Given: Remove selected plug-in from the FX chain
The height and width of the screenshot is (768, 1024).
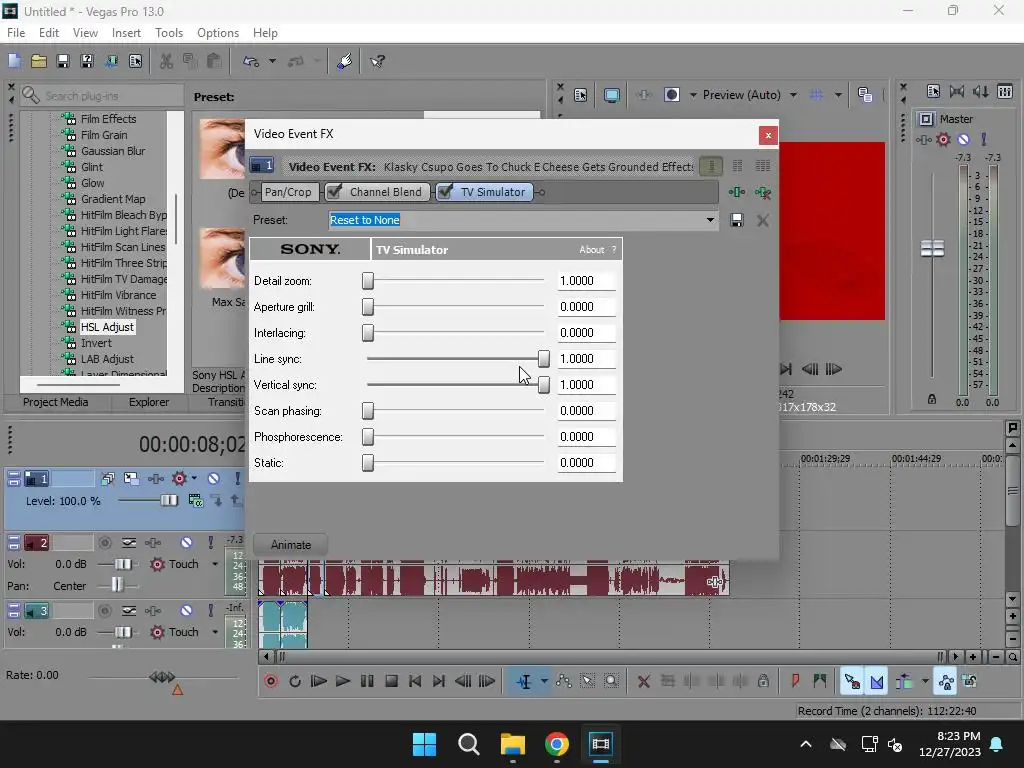Looking at the screenshot, I should coord(763,192).
